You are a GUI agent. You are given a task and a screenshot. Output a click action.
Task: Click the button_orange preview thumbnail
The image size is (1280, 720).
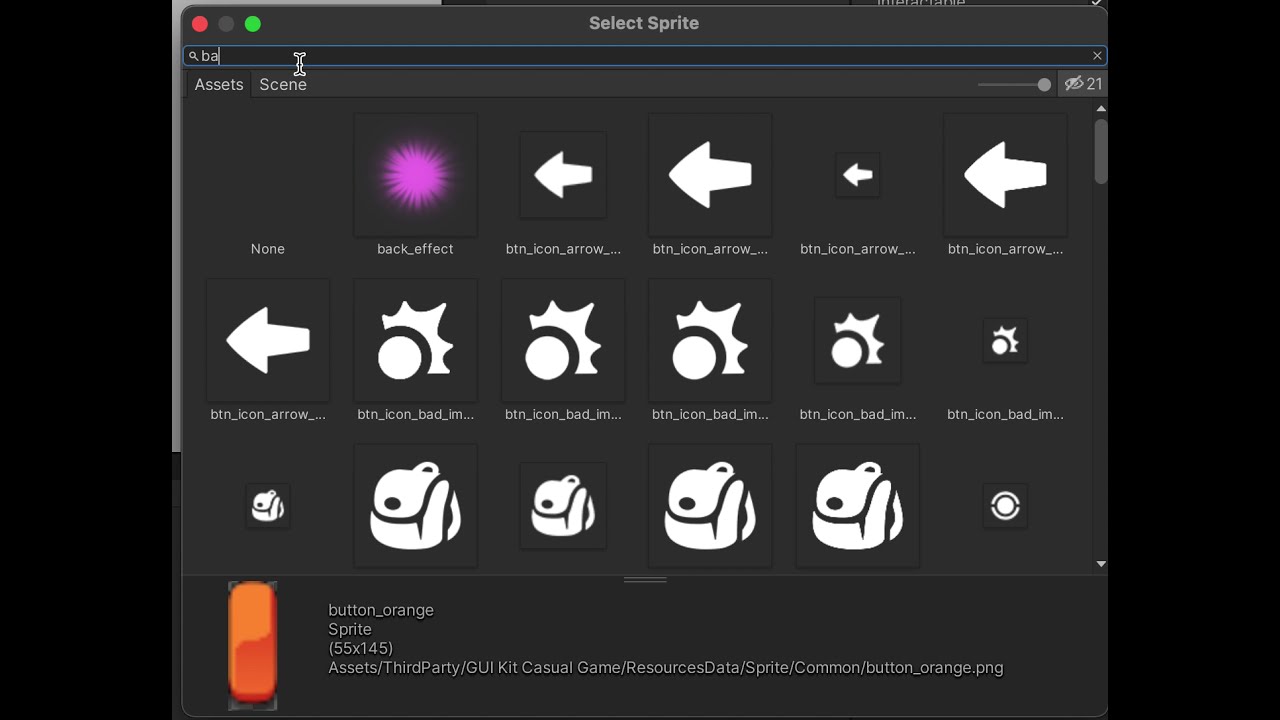pos(252,644)
